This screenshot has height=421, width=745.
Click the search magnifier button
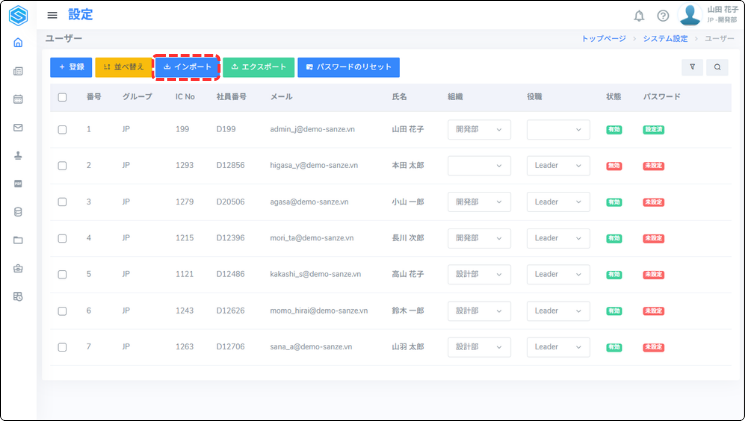[717, 67]
